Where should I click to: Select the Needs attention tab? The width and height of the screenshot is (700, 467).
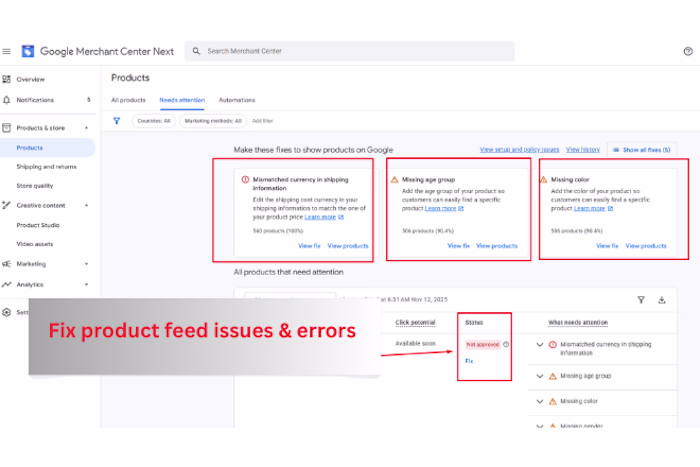tap(182, 100)
